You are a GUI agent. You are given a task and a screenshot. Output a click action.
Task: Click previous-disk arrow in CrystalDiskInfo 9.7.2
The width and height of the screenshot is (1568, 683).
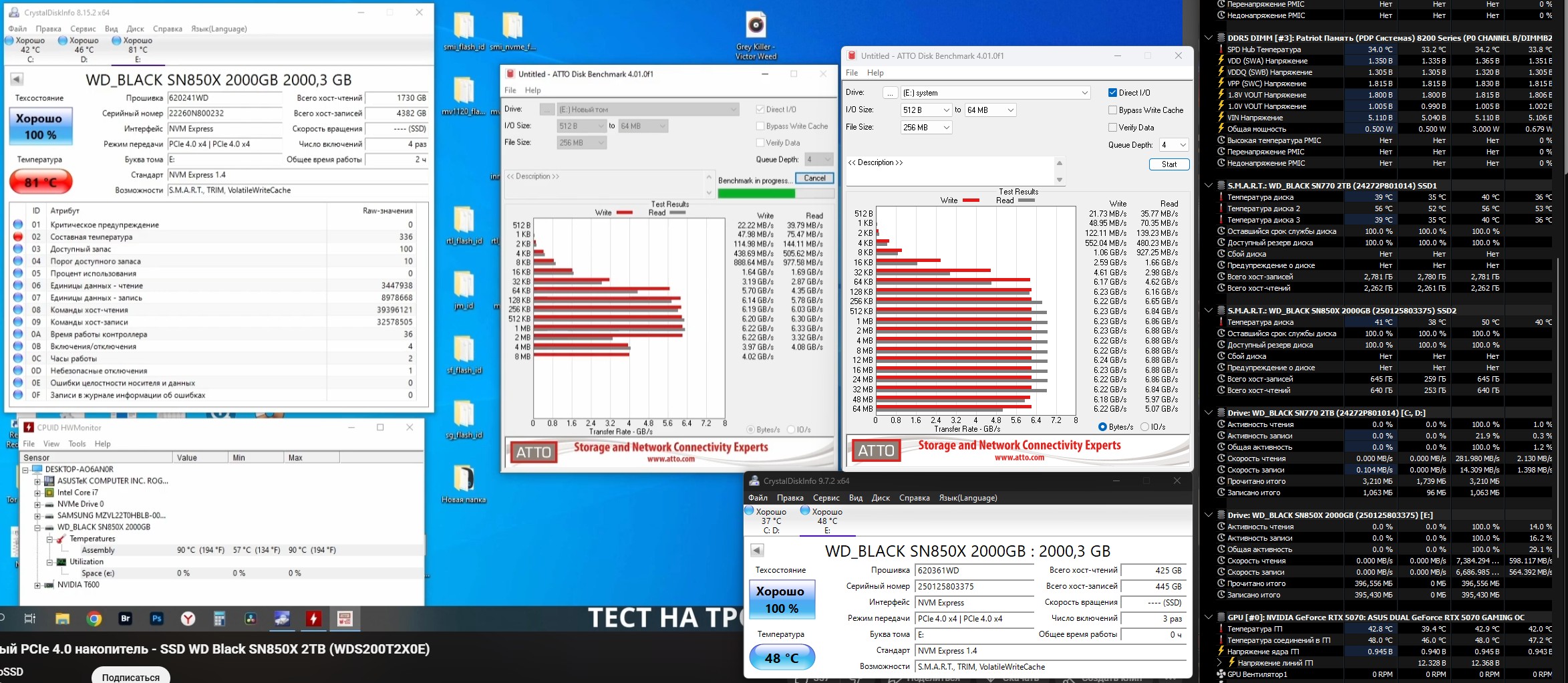click(x=756, y=551)
